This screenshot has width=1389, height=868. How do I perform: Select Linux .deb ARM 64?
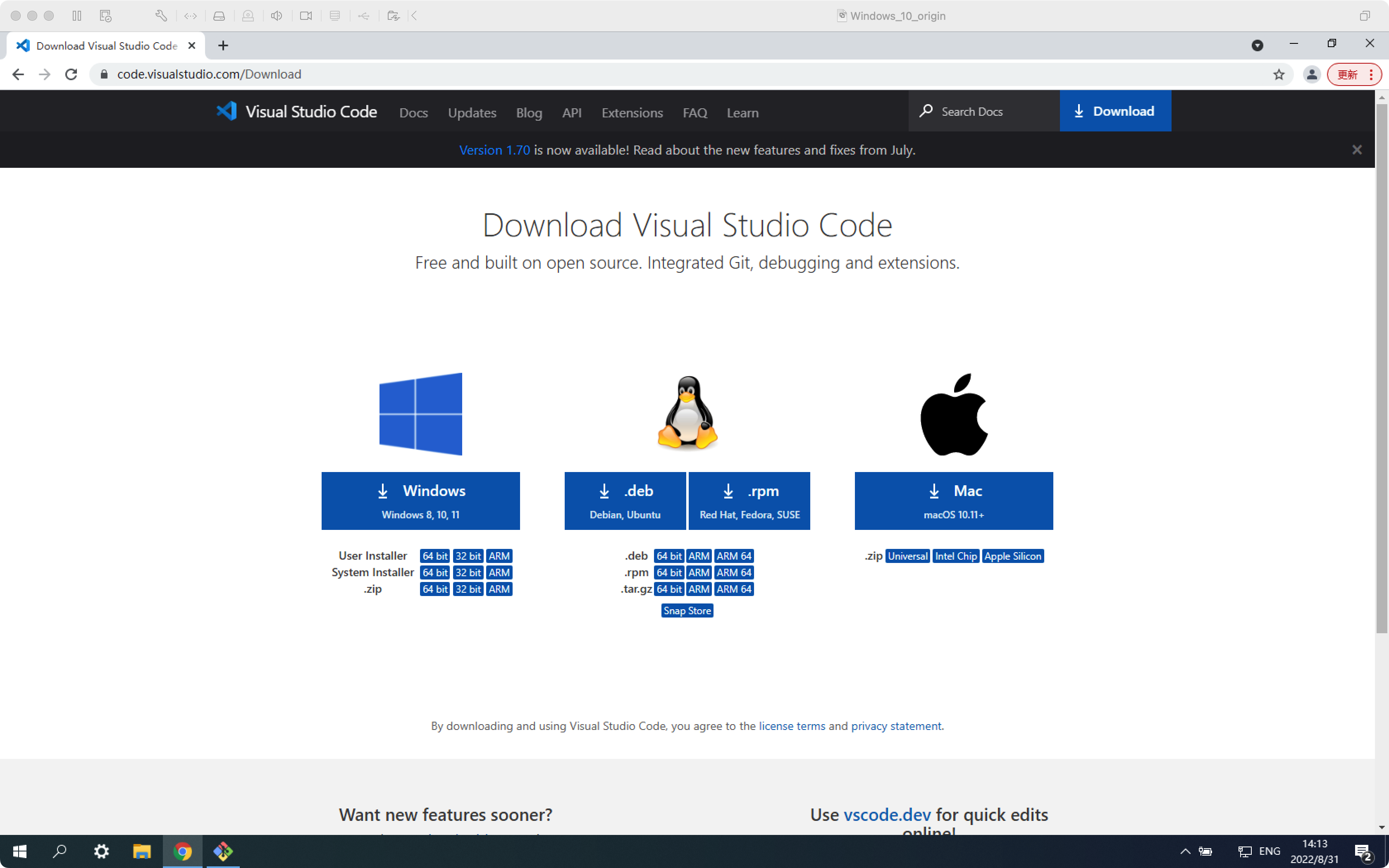click(733, 556)
